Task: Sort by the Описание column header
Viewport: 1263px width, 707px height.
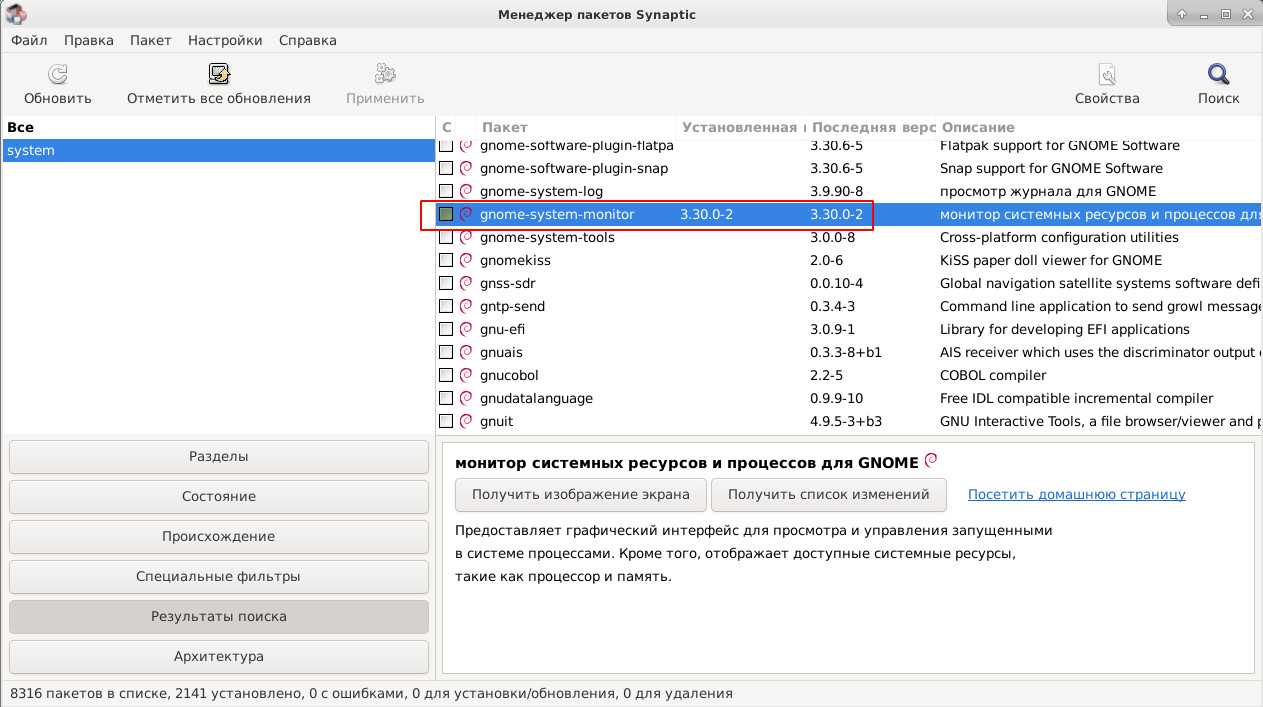Action: coord(1095,127)
